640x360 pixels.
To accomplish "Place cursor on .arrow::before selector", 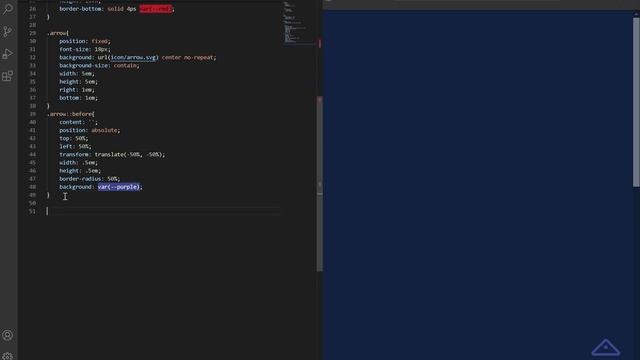I will coord(71,114).
